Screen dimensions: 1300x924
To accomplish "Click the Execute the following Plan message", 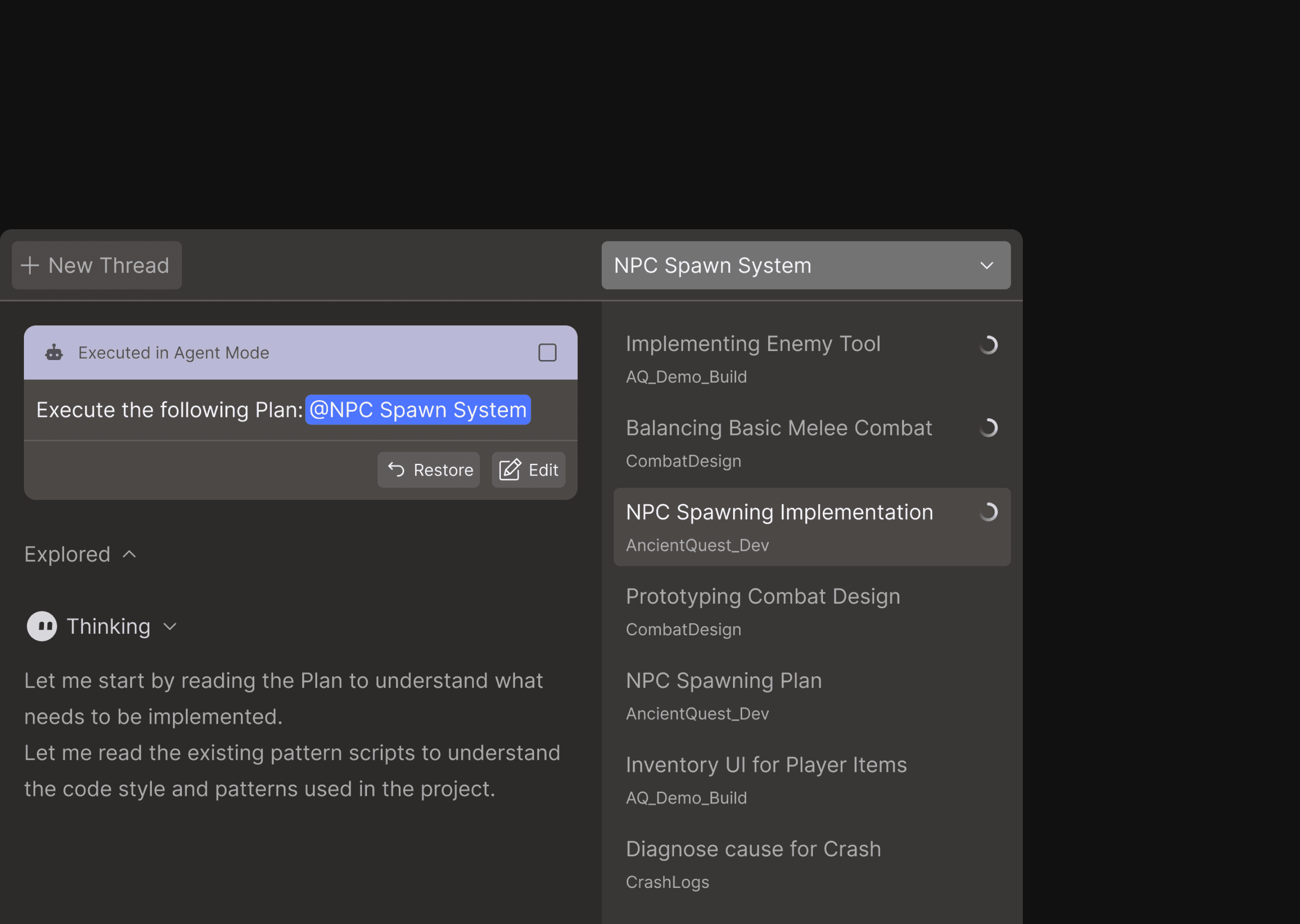I will [169, 410].
